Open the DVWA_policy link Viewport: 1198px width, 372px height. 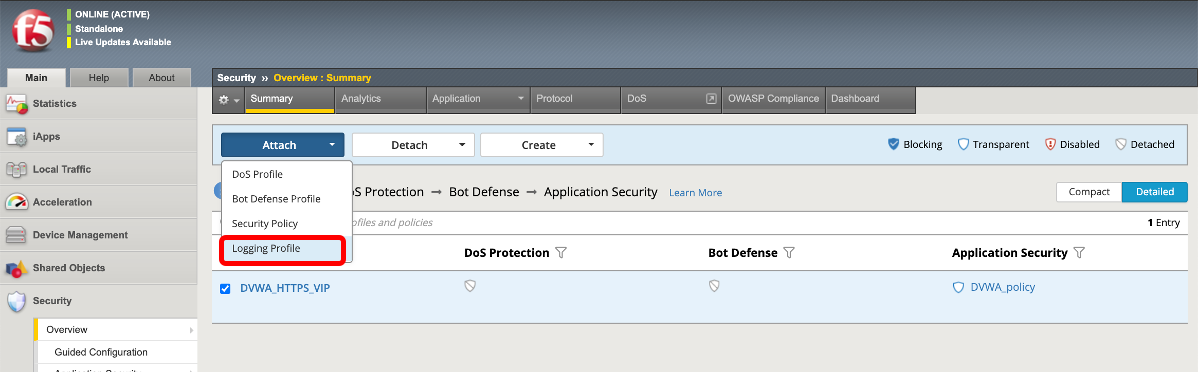pyautogui.click(x=1002, y=288)
